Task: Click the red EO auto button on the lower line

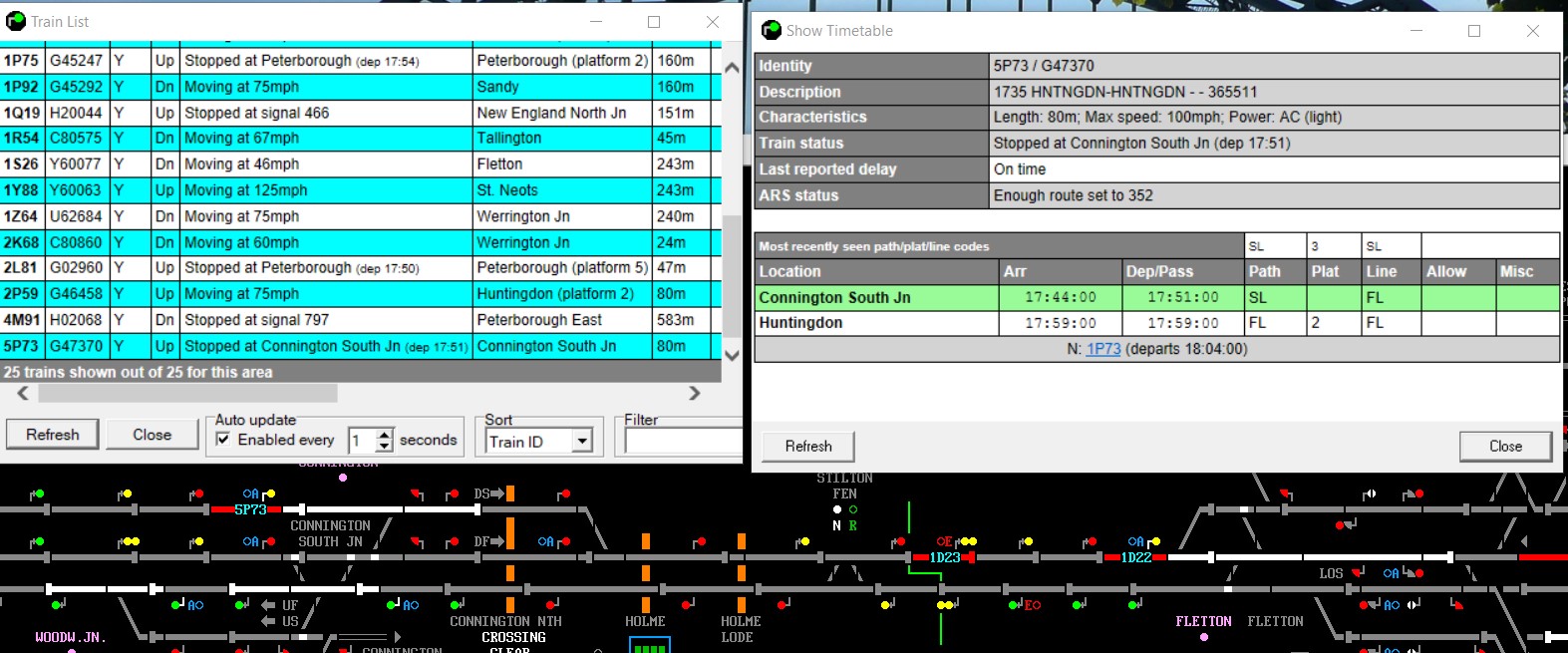Action: (x=1032, y=605)
